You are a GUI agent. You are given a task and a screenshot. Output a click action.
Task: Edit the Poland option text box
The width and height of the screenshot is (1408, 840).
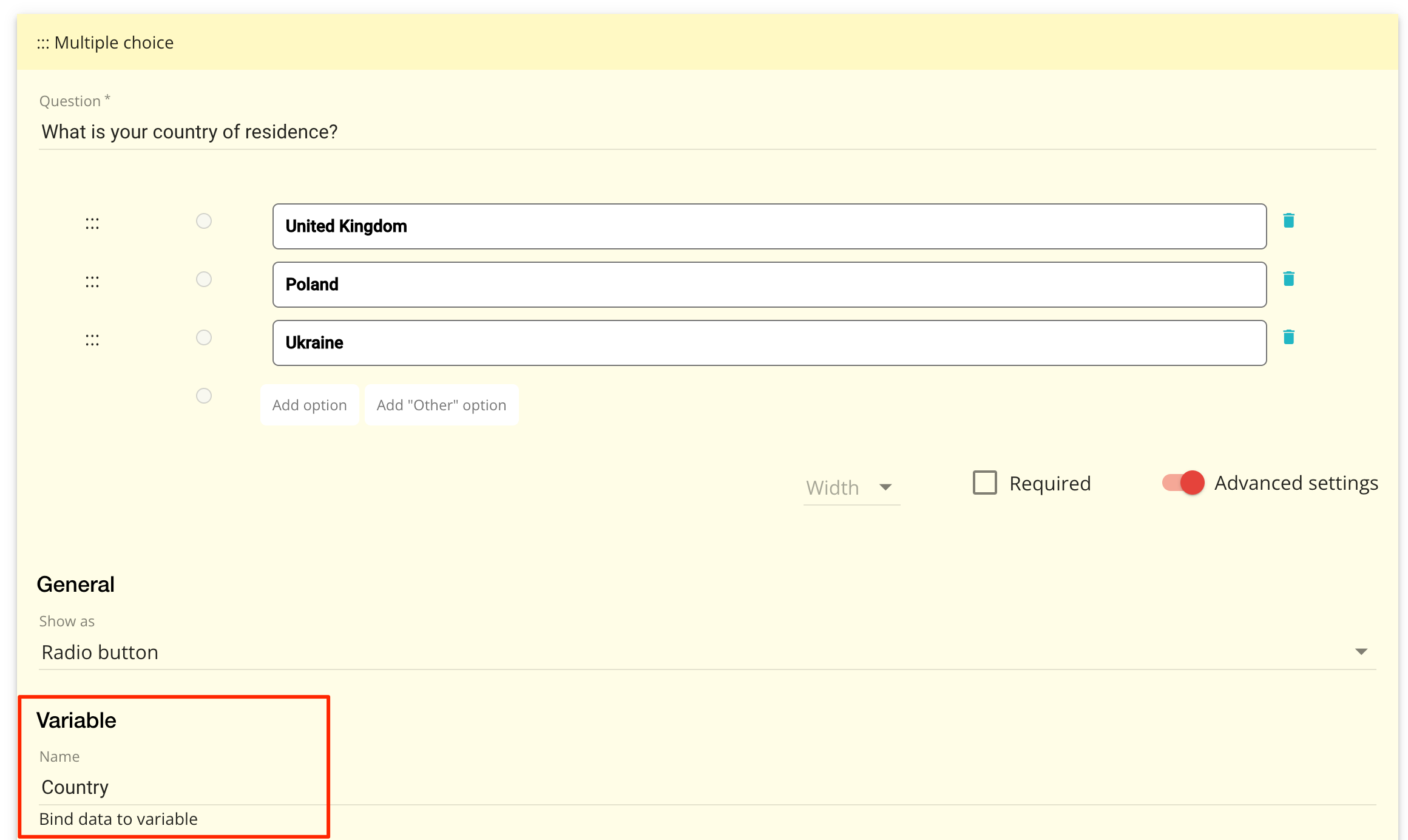768,285
